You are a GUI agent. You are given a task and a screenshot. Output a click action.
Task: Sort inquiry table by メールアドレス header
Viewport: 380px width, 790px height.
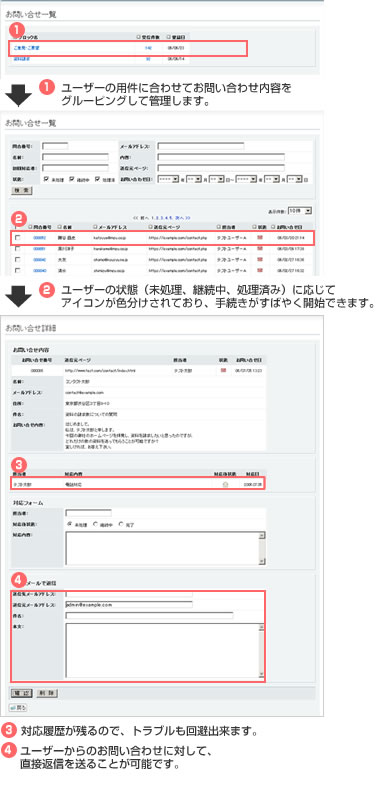coord(111,227)
